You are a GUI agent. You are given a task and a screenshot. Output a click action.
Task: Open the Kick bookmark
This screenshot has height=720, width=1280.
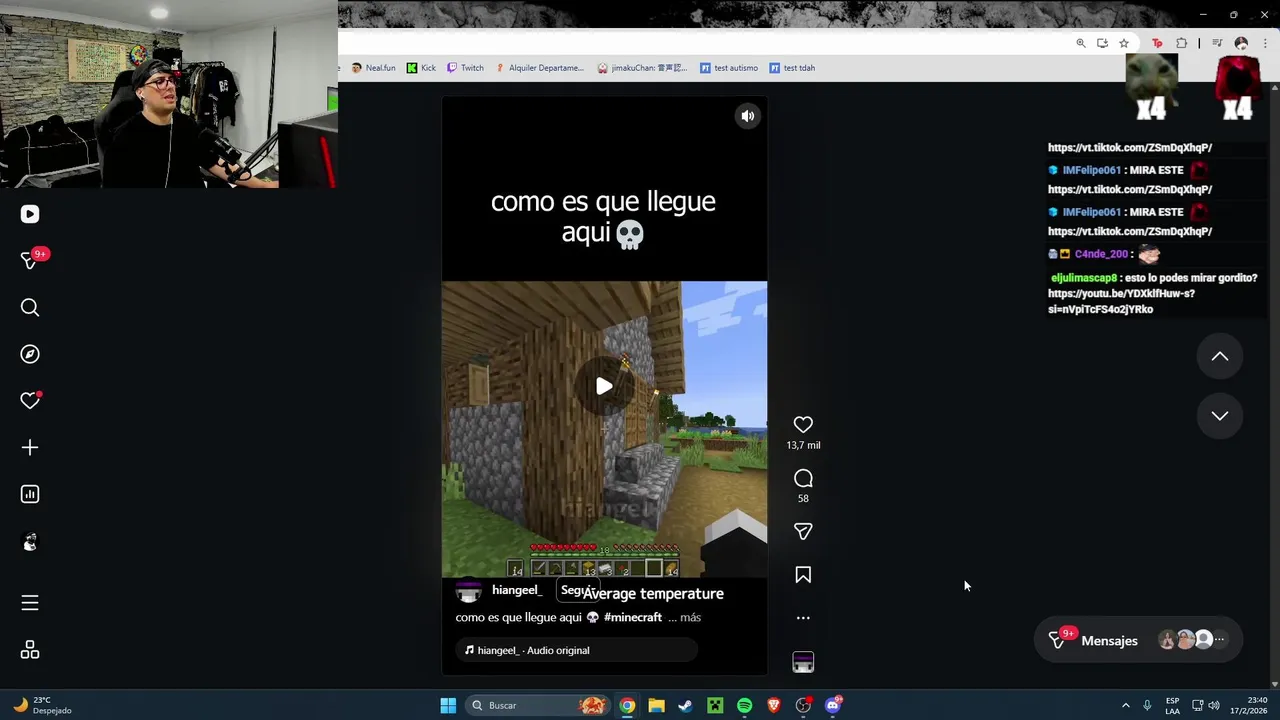coord(421,68)
